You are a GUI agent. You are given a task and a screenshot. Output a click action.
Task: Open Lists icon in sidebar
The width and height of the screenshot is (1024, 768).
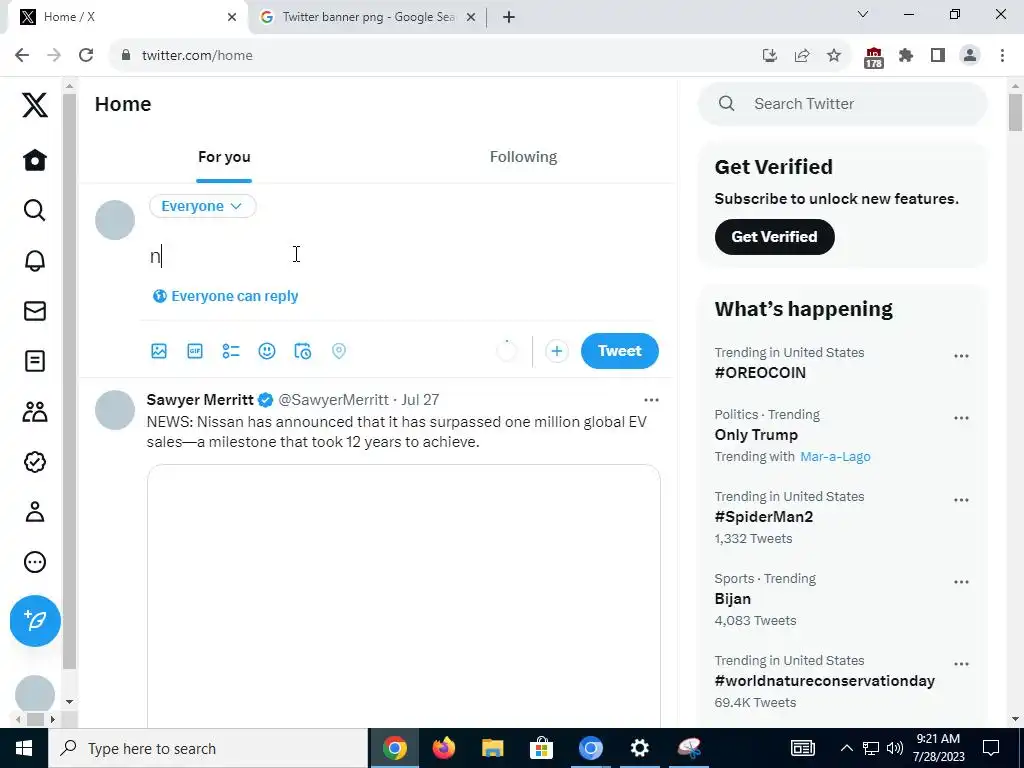coord(35,361)
